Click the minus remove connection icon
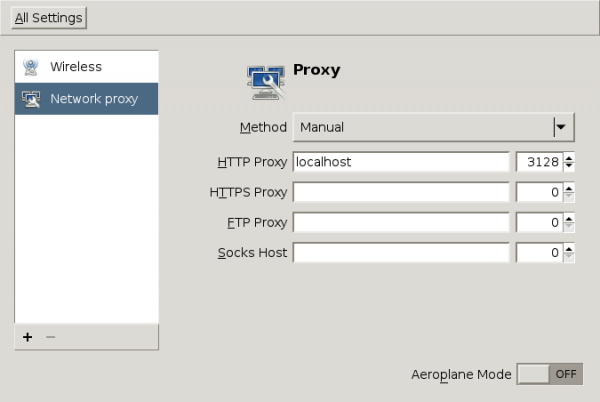This screenshot has height=402, width=600. (51, 337)
